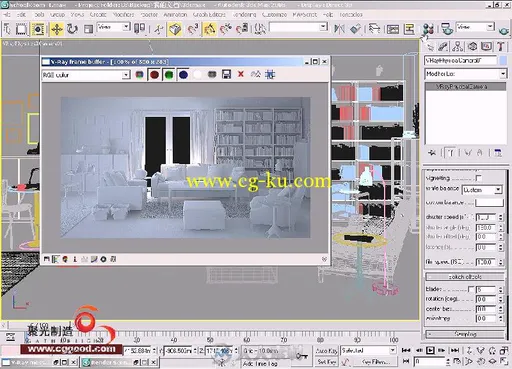Switch to the Utilities command panel tab
The width and height of the screenshot is (512, 369).
click(500, 47)
